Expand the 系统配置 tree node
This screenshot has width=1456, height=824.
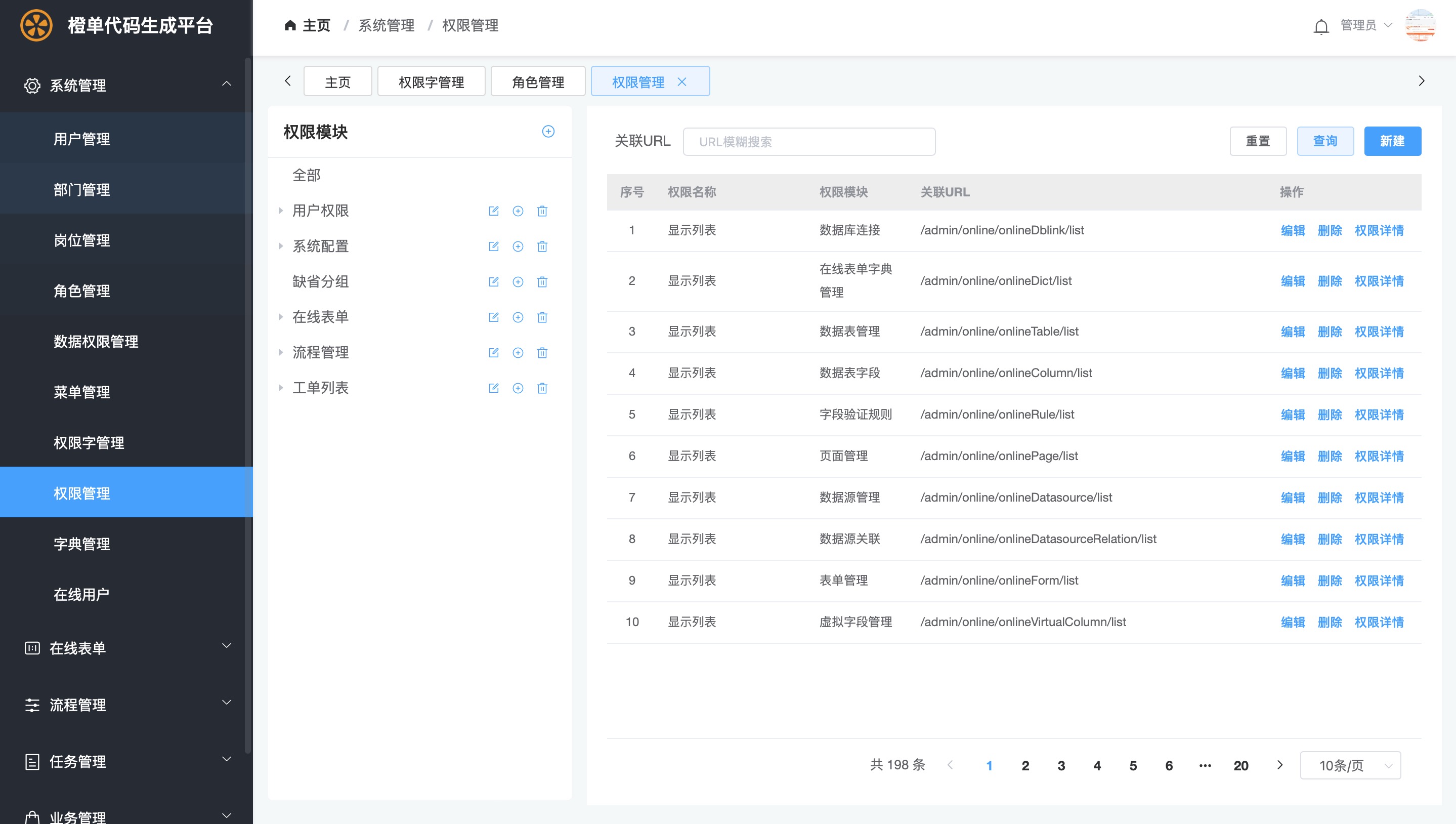pyautogui.click(x=281, y=246)
